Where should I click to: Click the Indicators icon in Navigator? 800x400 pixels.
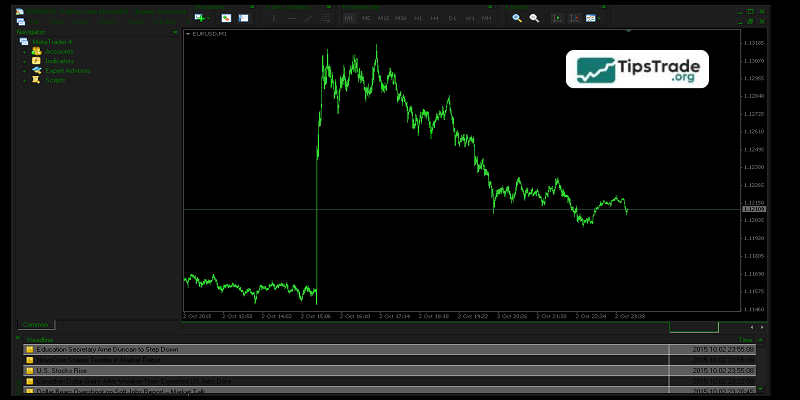click(x=36, y=61)
